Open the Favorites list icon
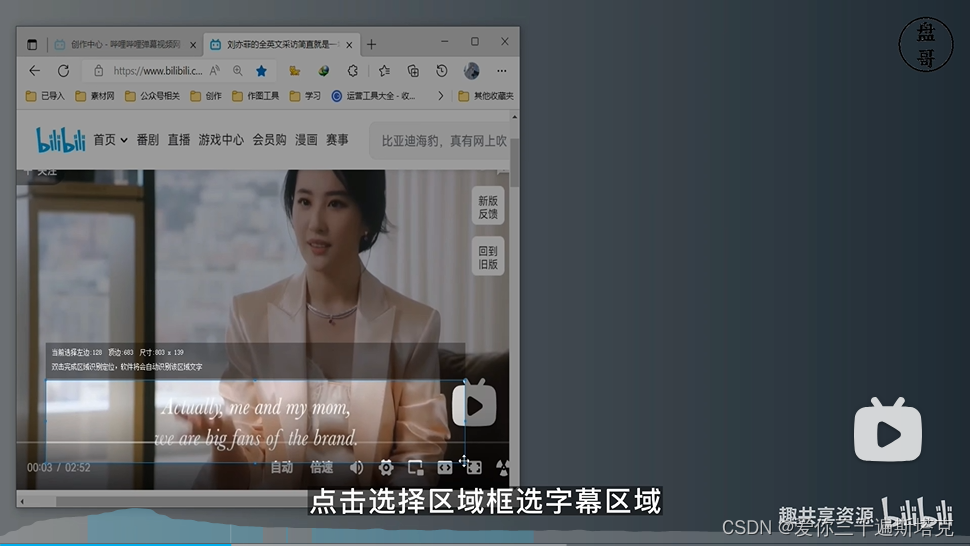Screen dimensions: 970x547 click(x=384, y=71)
